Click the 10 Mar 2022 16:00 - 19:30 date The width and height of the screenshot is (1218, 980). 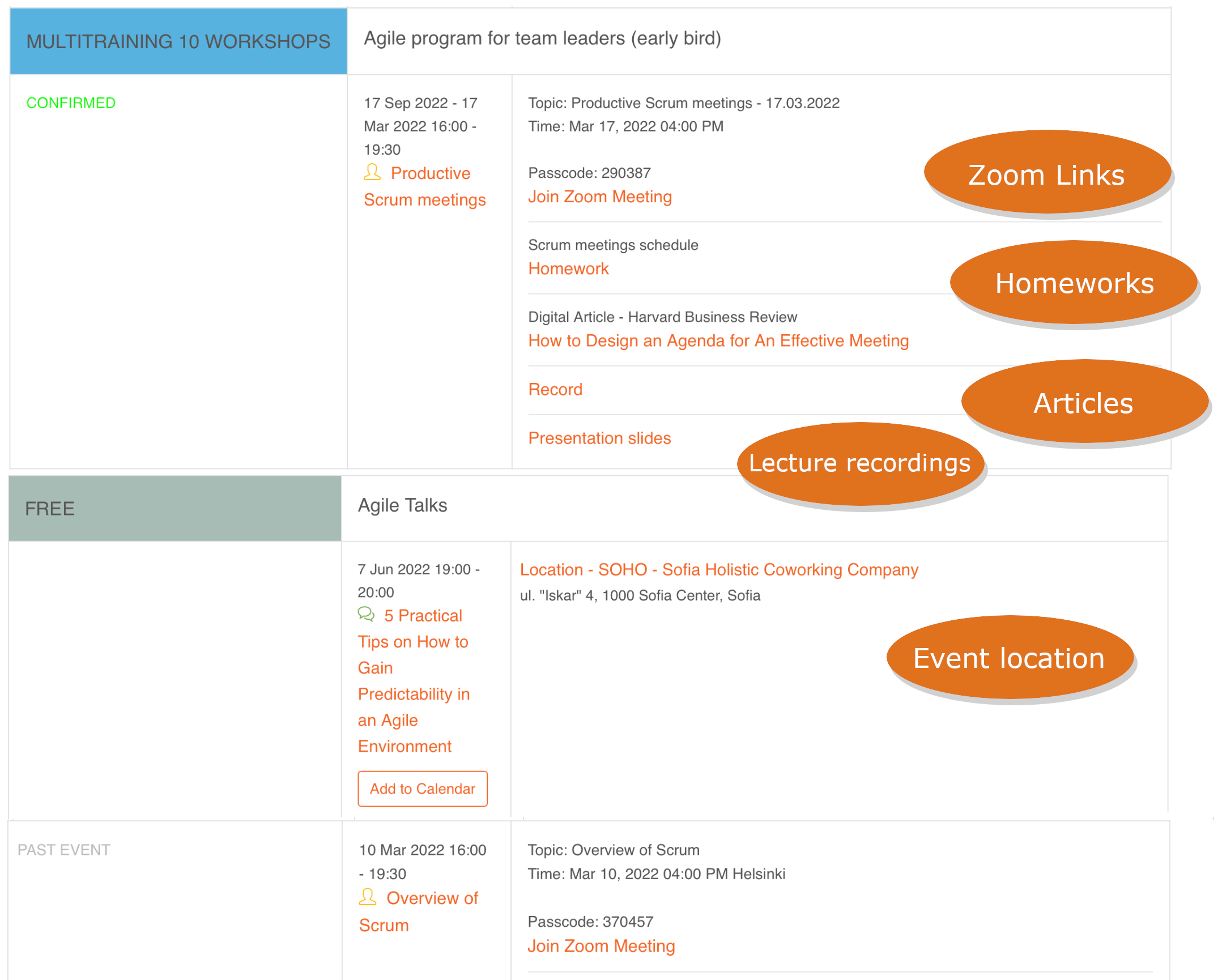click(423, 862)
